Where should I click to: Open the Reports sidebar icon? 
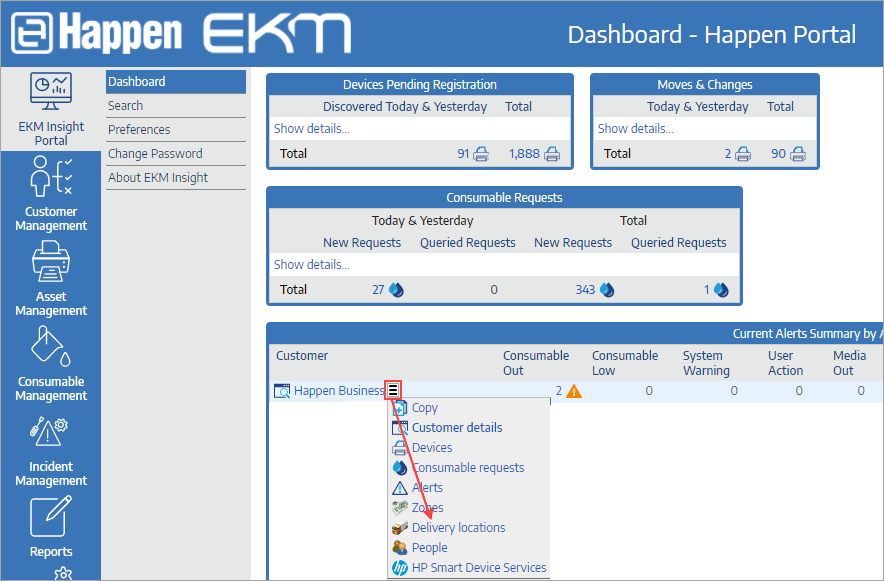tap(51, 516)
